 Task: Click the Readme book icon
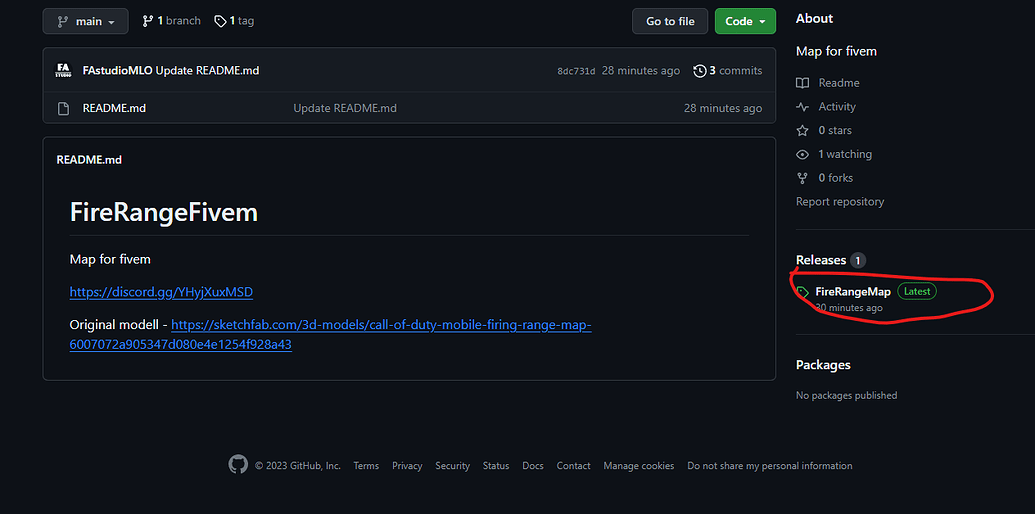pyautogui.click(x=803, y=83)
